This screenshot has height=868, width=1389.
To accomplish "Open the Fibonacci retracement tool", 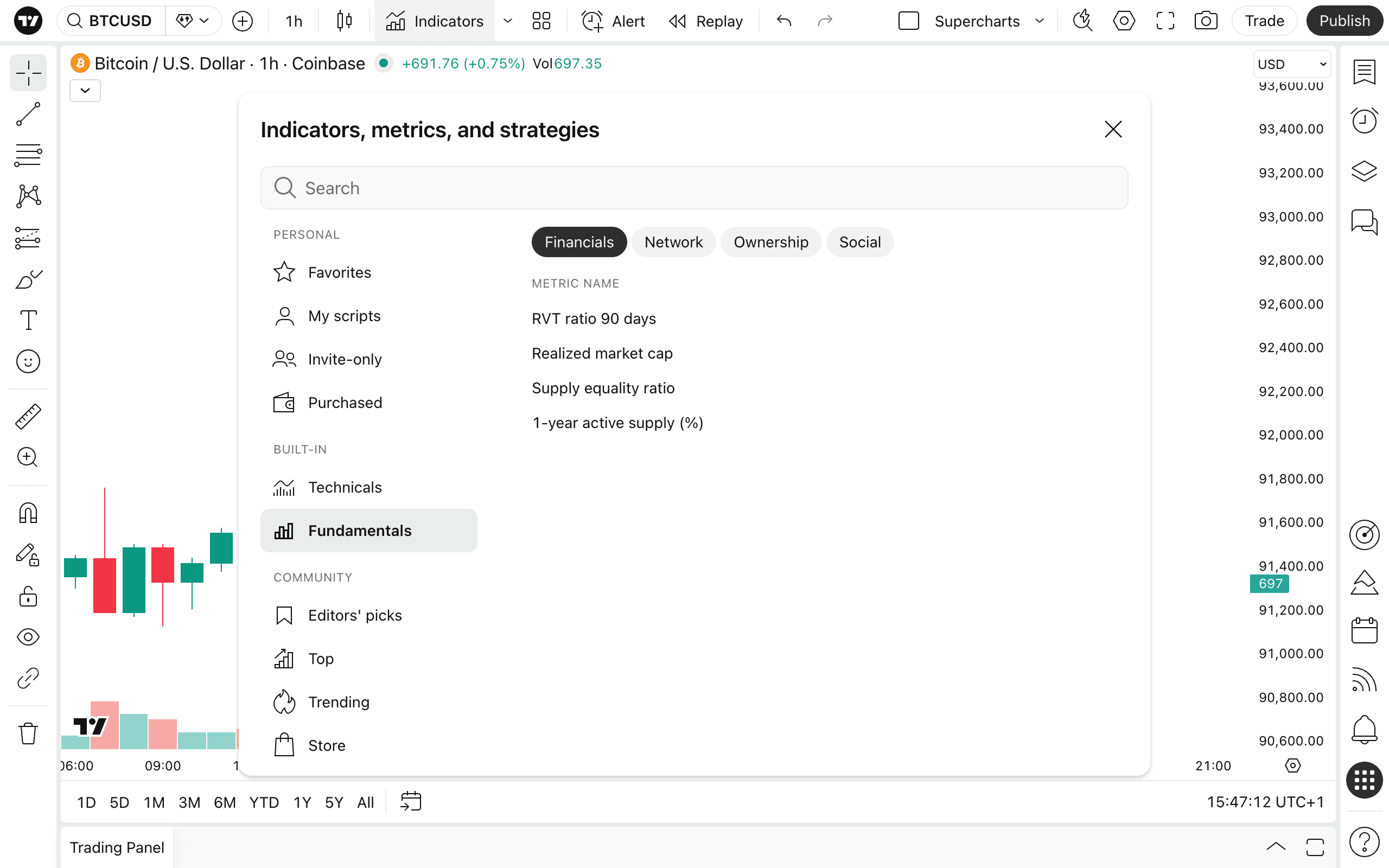I will (28, 156).
